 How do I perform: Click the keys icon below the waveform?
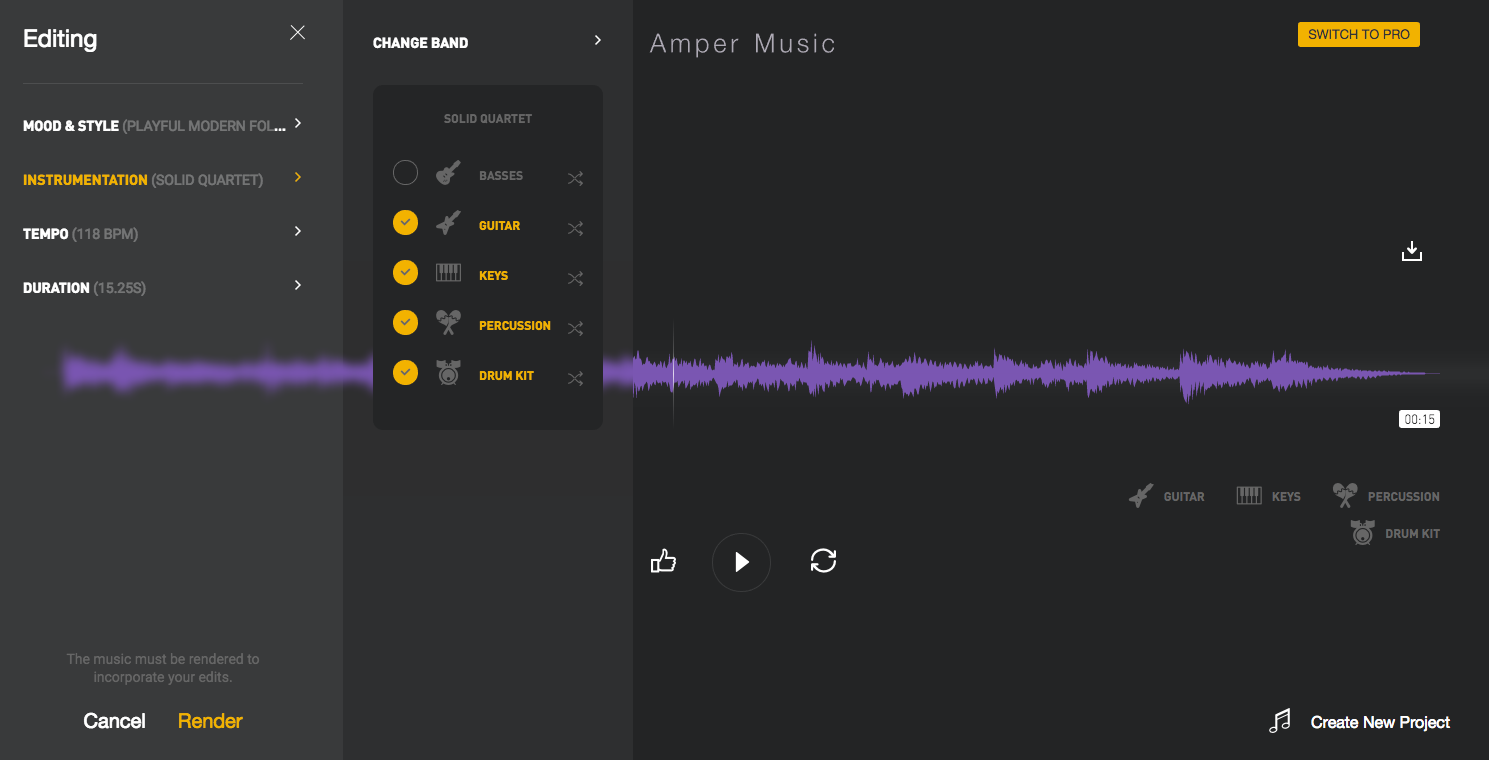coord(1249,495)
